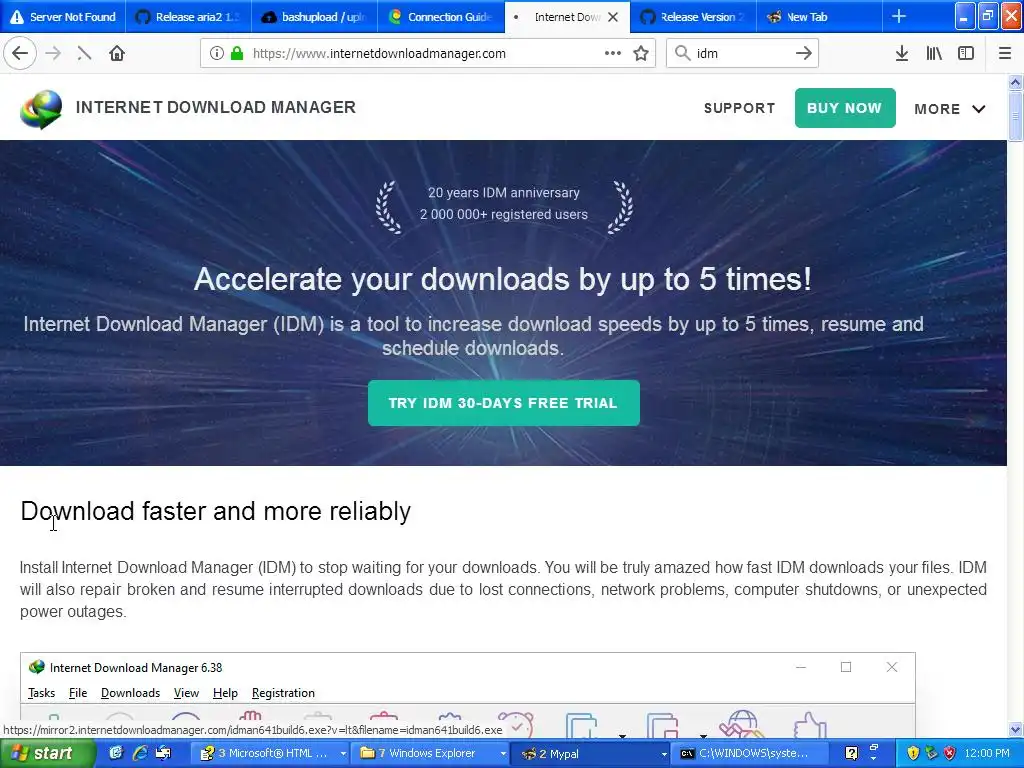Open View menu in IDM screenshot

coord(186,693)
